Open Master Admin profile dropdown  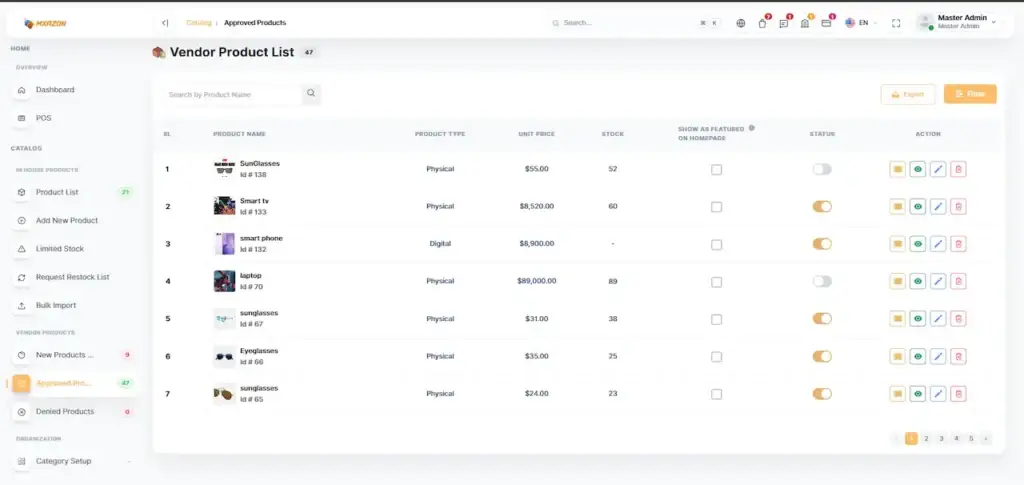[957, 22]
